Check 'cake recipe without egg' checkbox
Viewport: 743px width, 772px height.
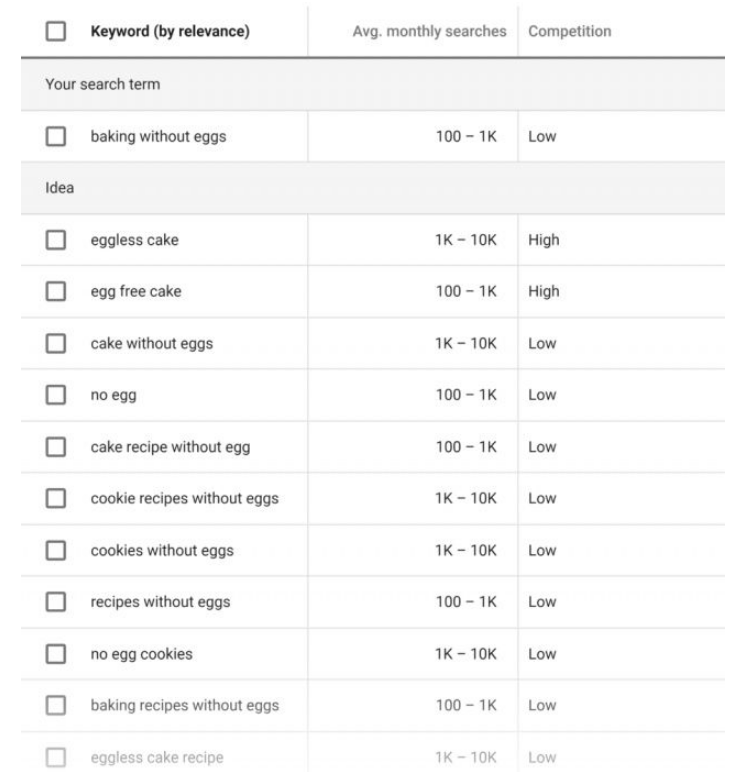pyautogui.click(x=56, y=447)
